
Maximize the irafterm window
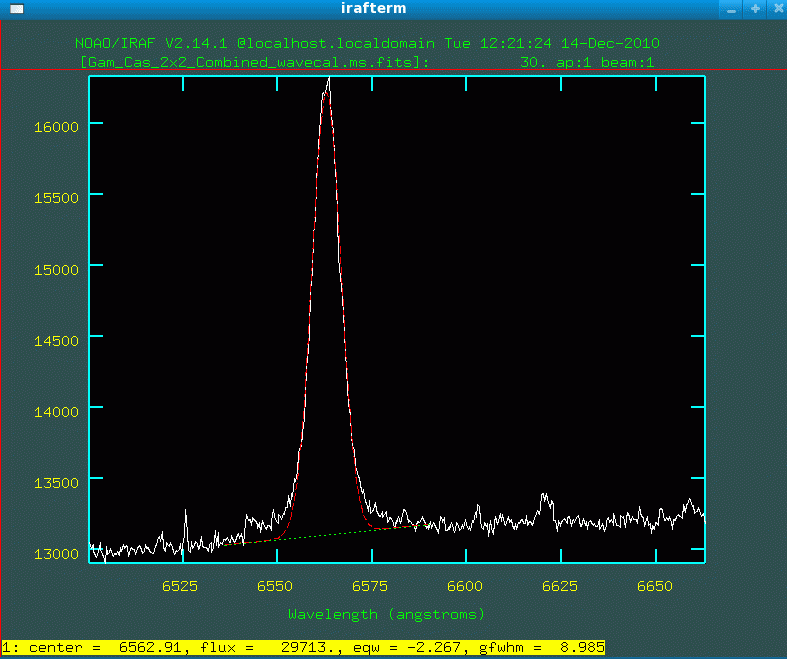pyautogui.click(x=753, y=9)
